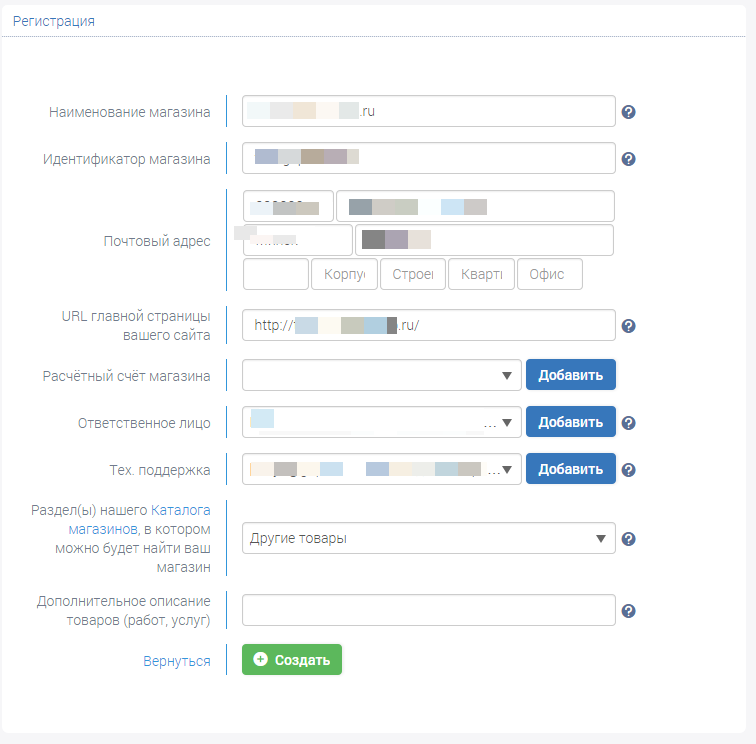This screenshot has width=756, height=744.
Task: Show help for Тех. поддержка row
Action: coord(628,470)
